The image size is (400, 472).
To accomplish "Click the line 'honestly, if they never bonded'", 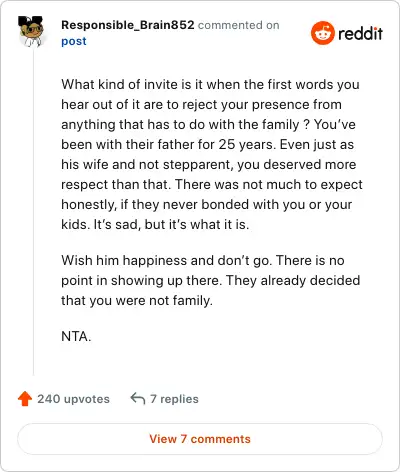I will pyautogui.click(x=207, y=204).
